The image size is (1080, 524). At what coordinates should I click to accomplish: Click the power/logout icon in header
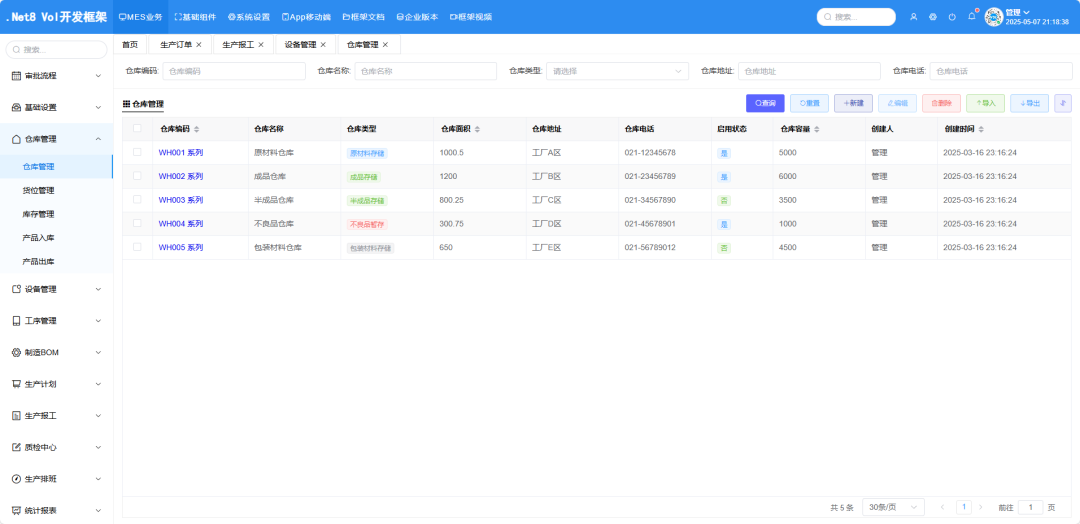point(951,17)
